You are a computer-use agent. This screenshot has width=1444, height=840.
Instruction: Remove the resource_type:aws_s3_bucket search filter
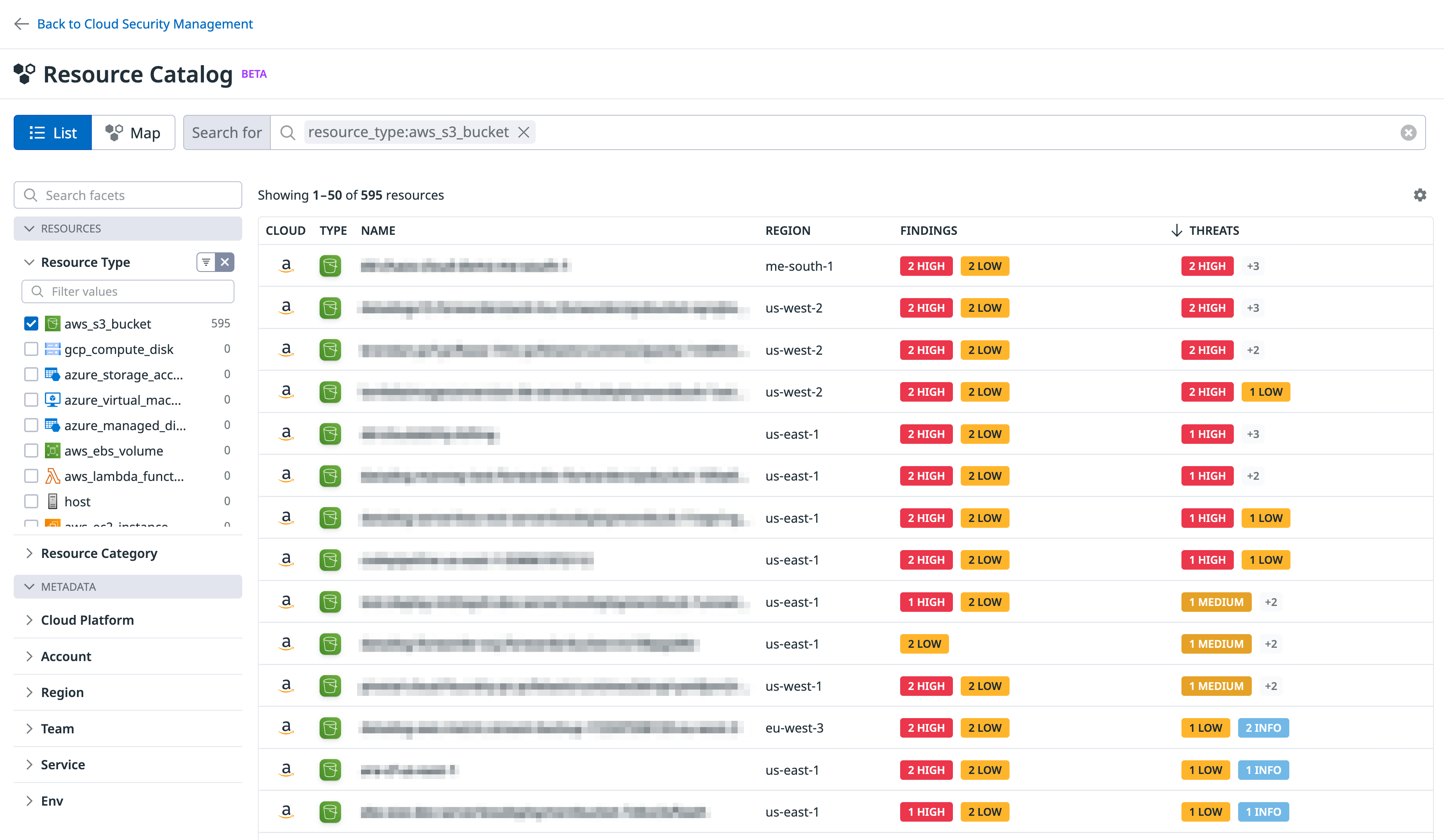(x=524, y=132)
